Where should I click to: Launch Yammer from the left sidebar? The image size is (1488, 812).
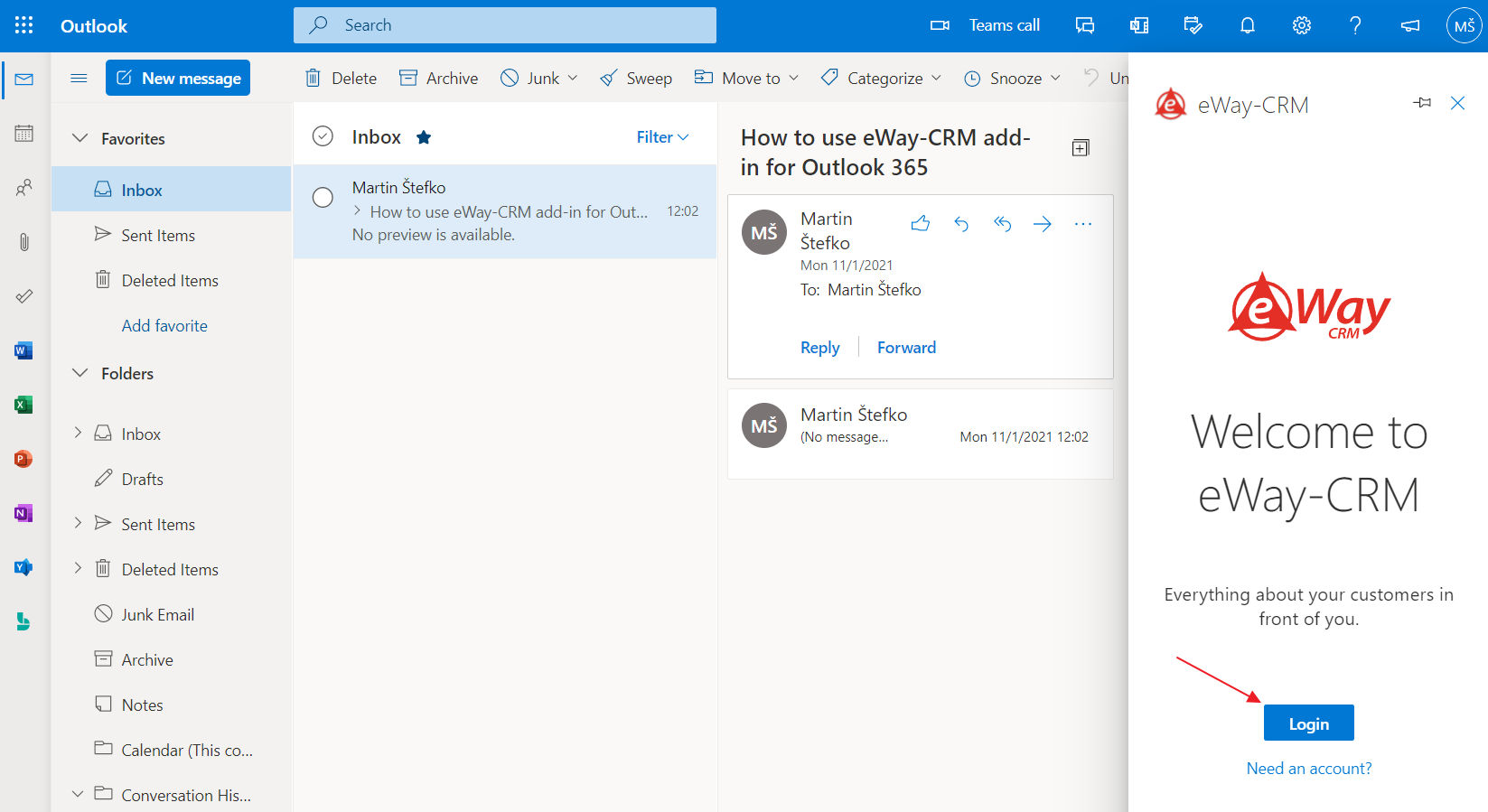pyautogui.click(x=24, y=567)
